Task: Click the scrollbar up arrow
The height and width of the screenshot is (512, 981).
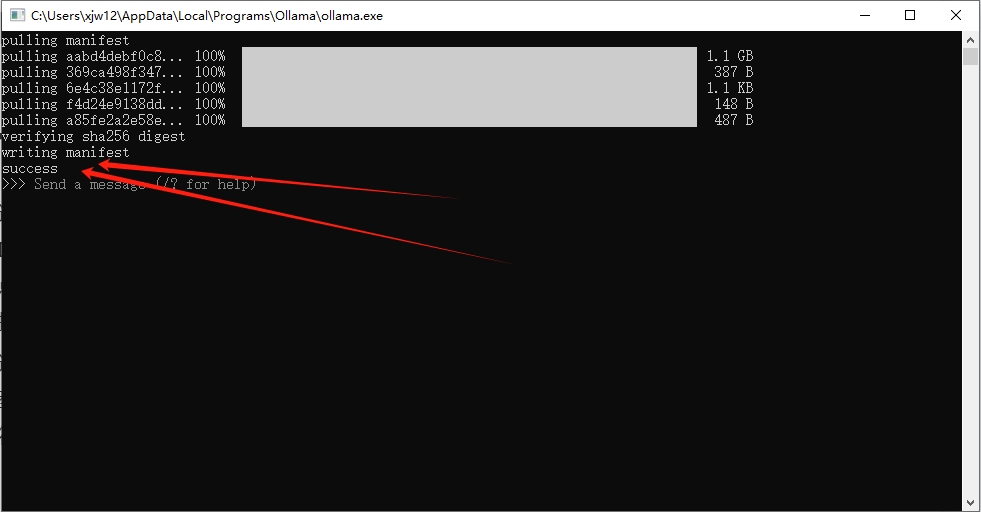Action: (x=970, y=39)
